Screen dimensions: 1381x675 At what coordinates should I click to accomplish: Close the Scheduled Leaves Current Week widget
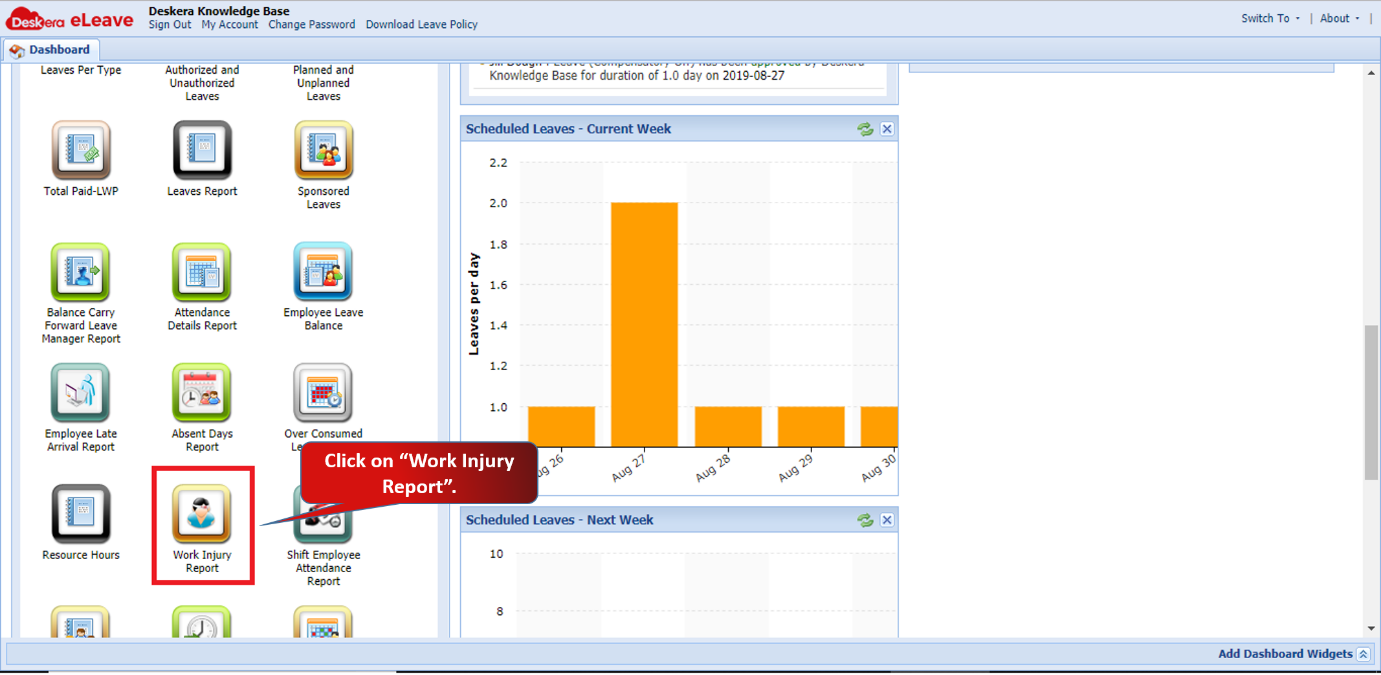[x=887, y=129]
